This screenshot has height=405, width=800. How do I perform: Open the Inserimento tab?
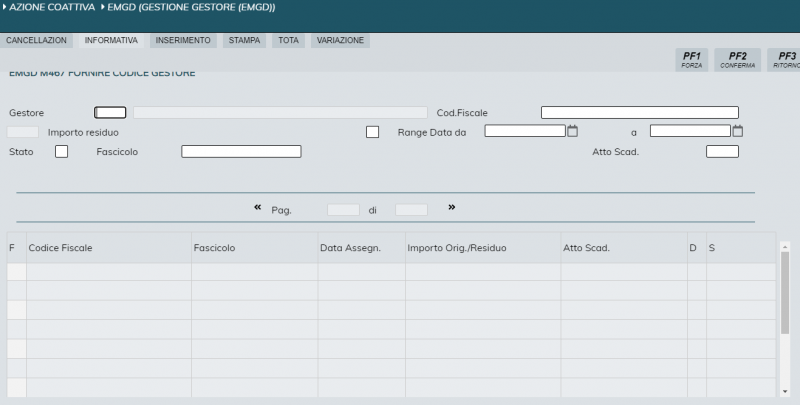click(183, 41)
